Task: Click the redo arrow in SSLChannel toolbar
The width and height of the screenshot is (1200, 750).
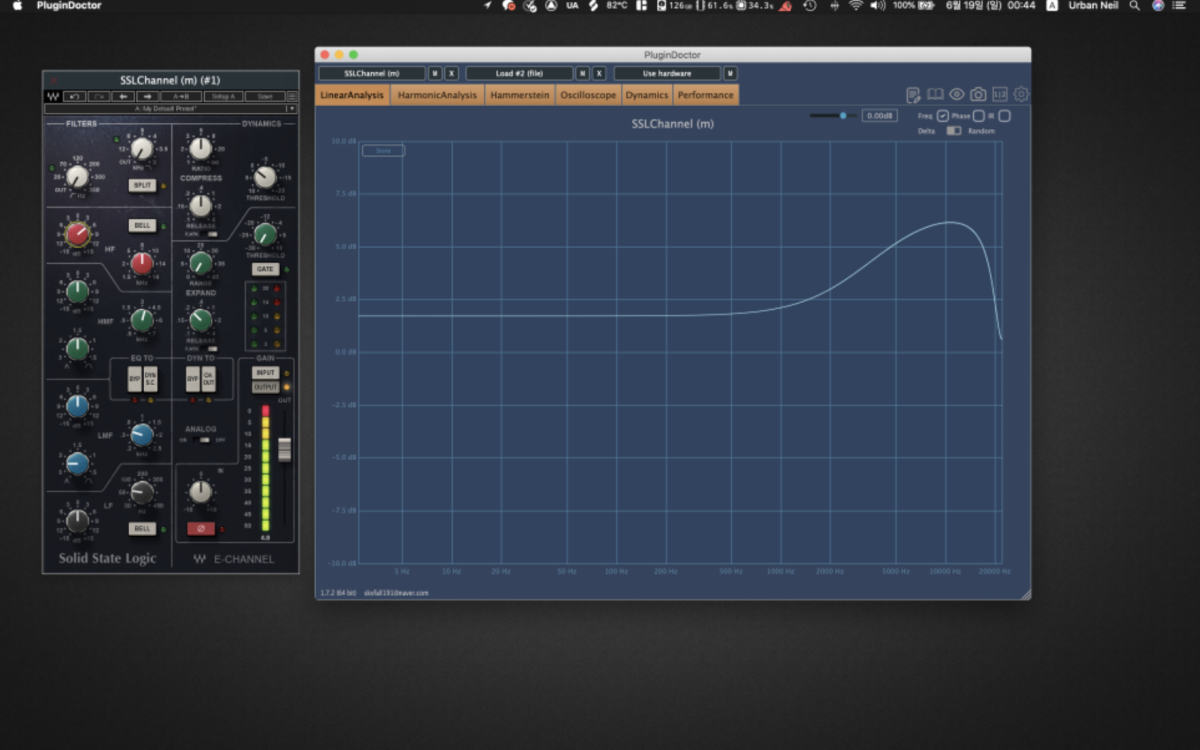Action: coord(98,97)
